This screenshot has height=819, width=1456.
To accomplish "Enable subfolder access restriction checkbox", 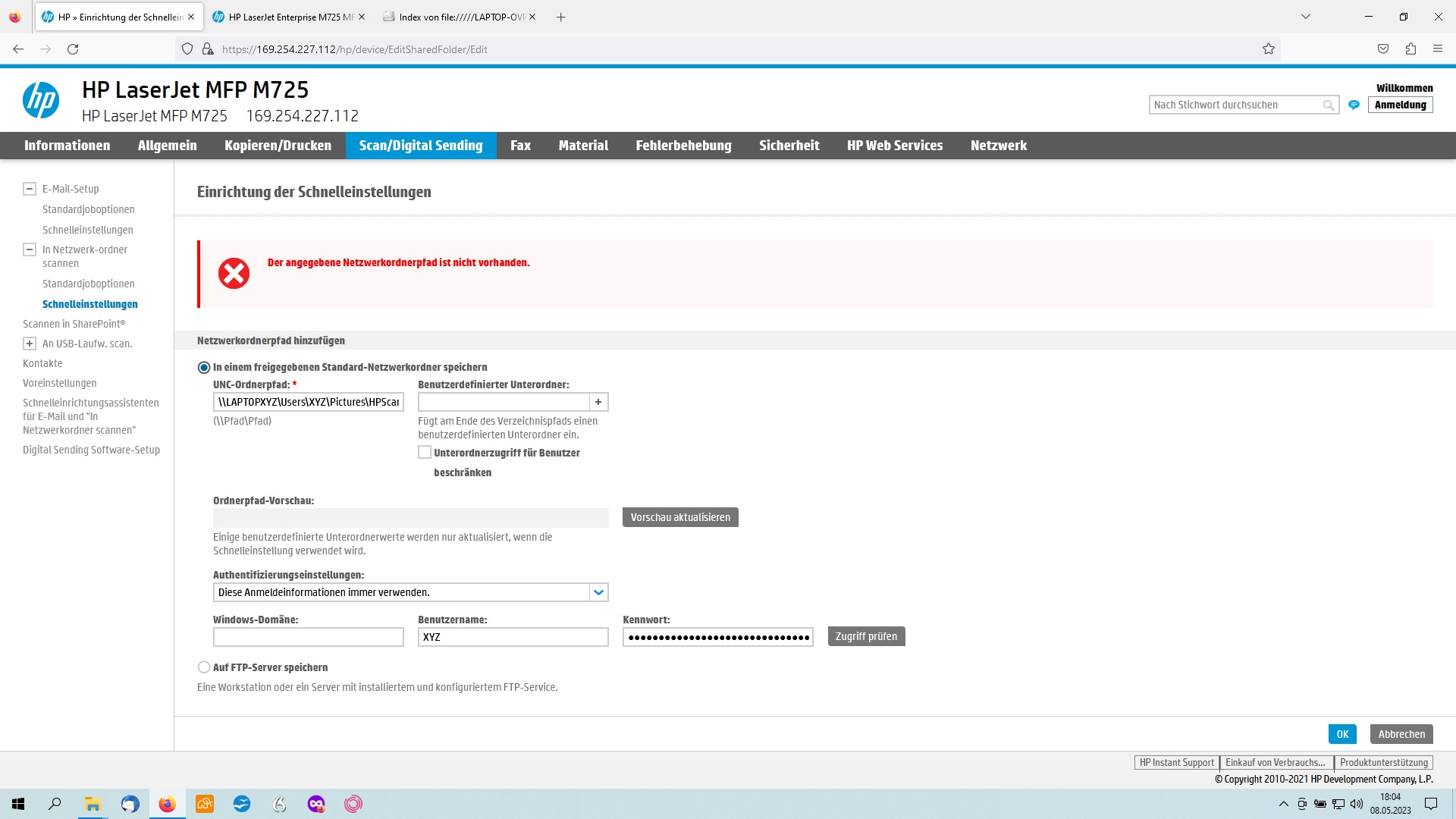I will click(x=425, y=453).
